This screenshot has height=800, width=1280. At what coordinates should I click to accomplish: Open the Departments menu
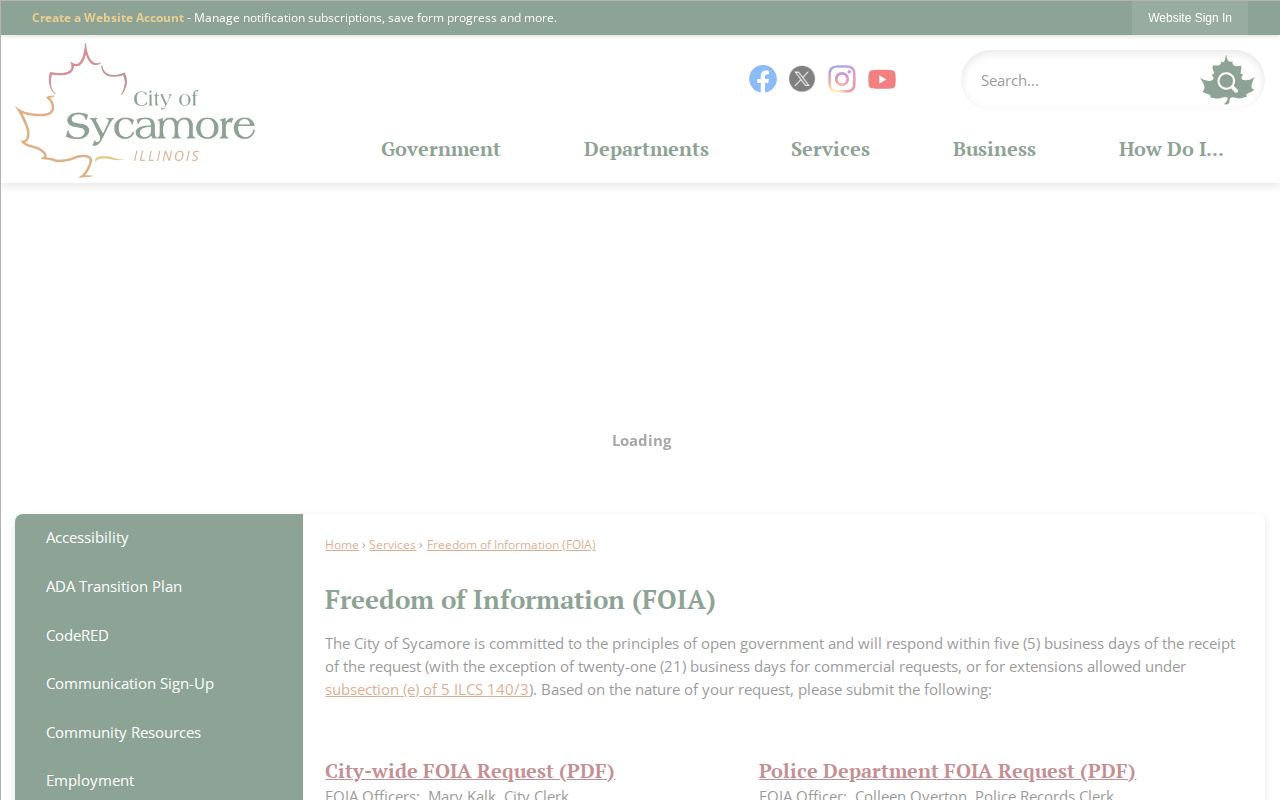tap(646, 149)
